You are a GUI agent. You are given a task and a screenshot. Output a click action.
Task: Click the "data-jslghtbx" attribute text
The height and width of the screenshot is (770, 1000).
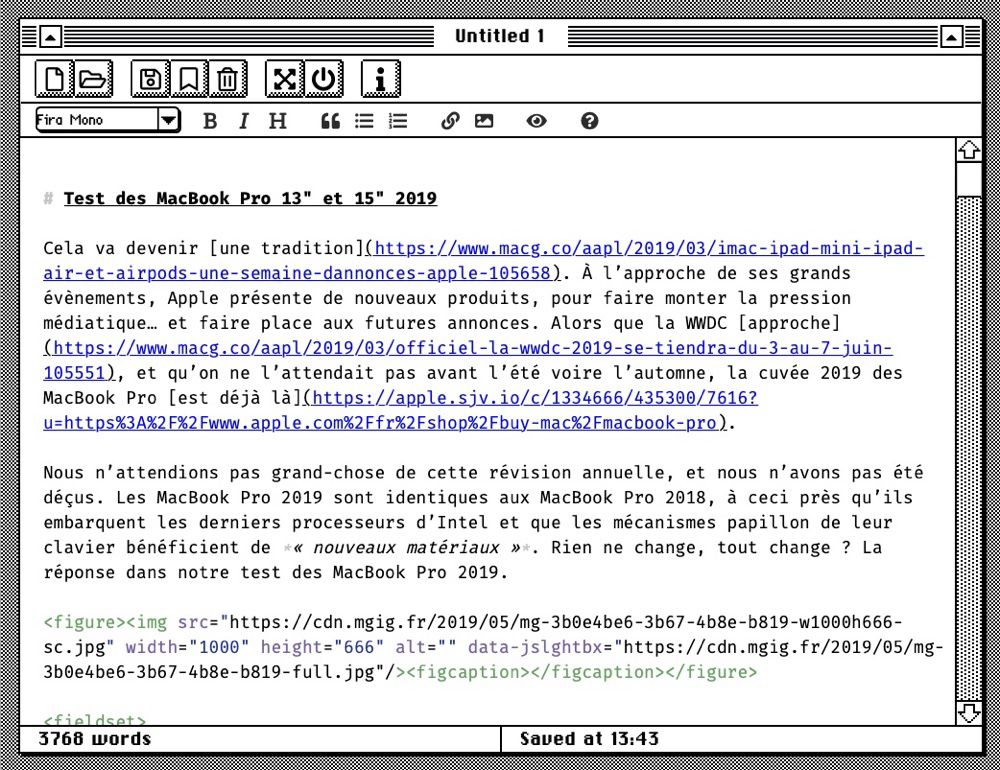coord(535,647)
